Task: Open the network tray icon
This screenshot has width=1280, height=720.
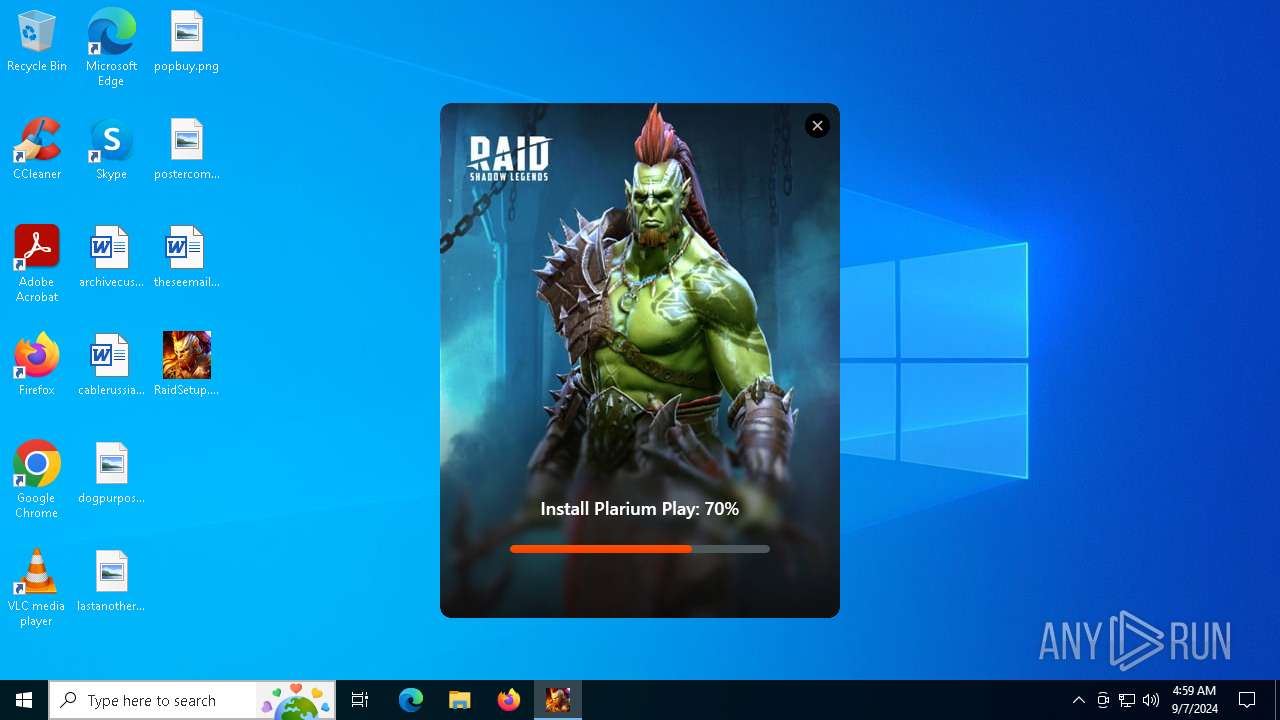Action: 1126,700
